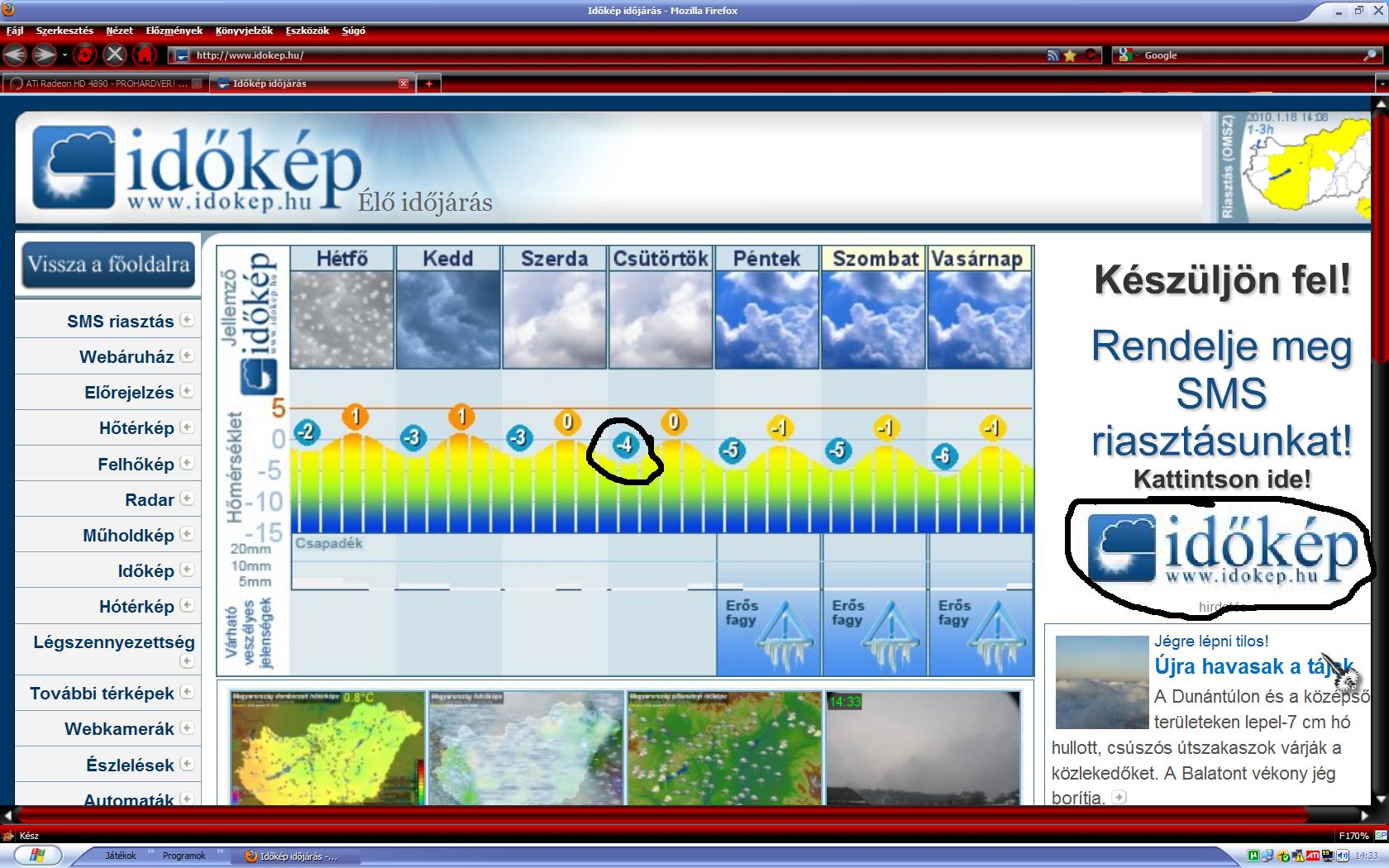
Task: Go back with the Back arrow
Action: 15,55
